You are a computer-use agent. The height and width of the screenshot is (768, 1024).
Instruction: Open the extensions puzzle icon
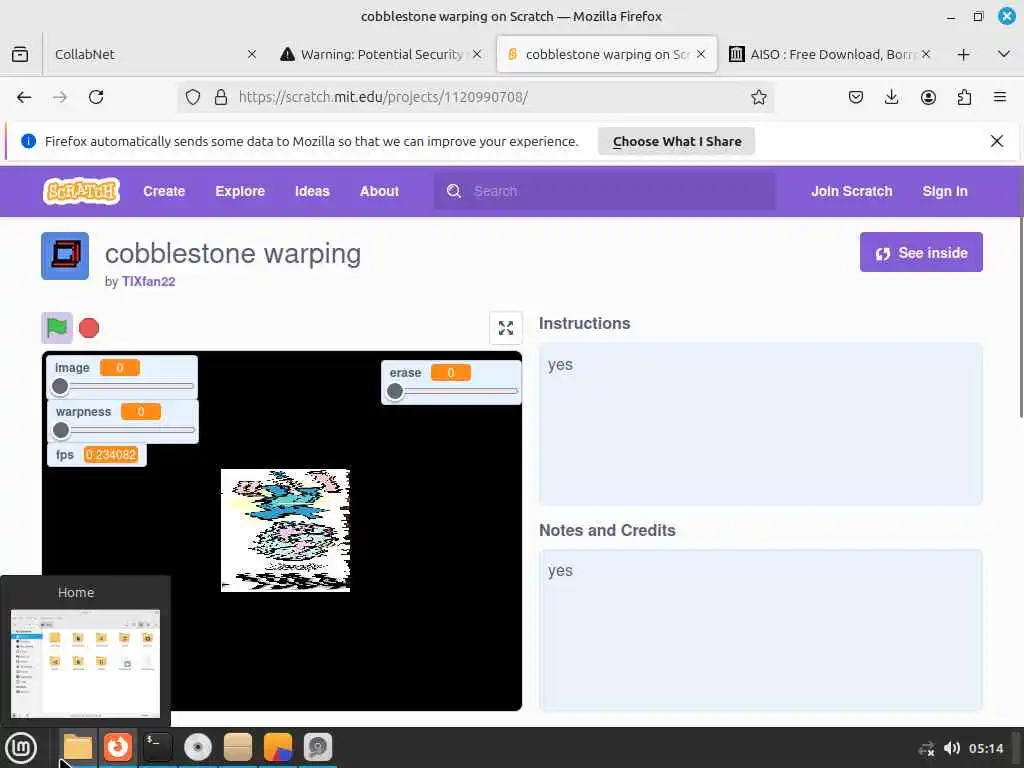[964, 97]
